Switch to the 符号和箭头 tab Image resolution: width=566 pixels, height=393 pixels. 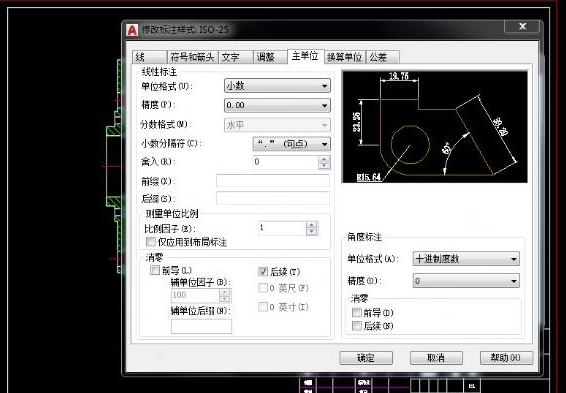192,57
